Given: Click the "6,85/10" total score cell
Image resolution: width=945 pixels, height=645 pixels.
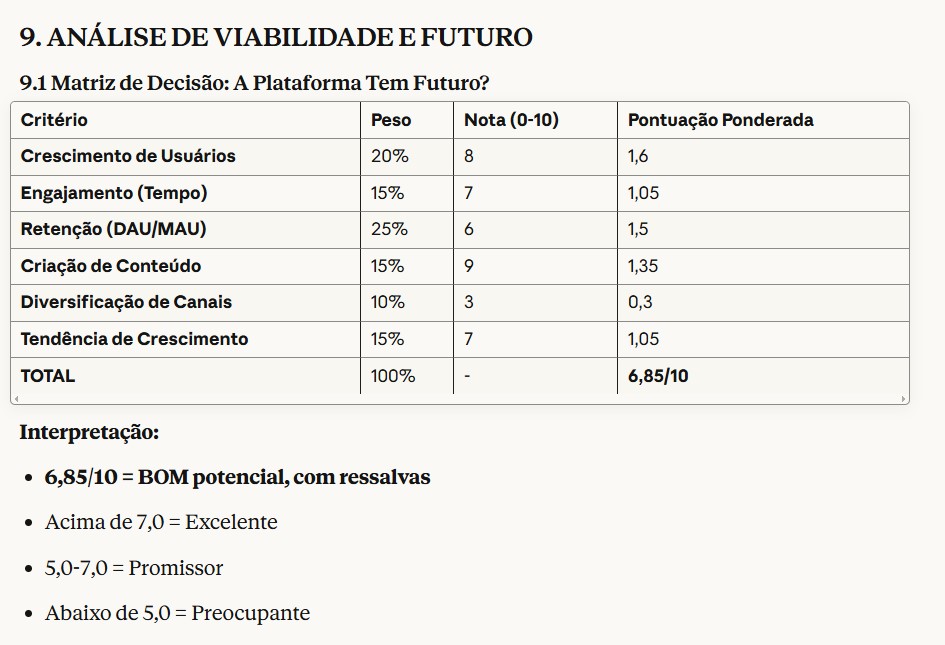Looking at the screenshot, I should (x=658, y=376).
